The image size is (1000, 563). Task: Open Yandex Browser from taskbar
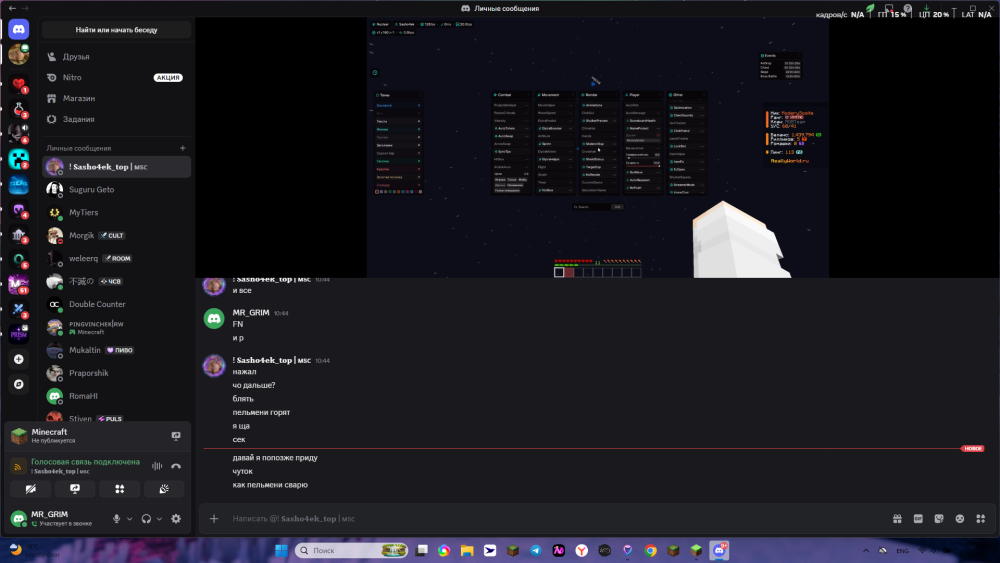click(x=582, y=551)
